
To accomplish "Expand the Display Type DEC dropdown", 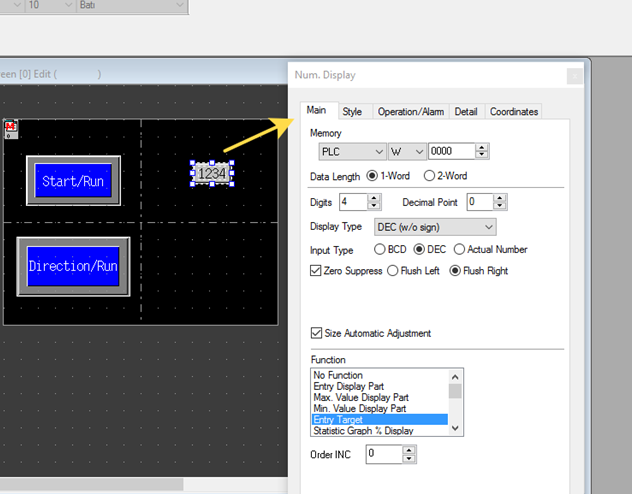I will click(488, 227).
